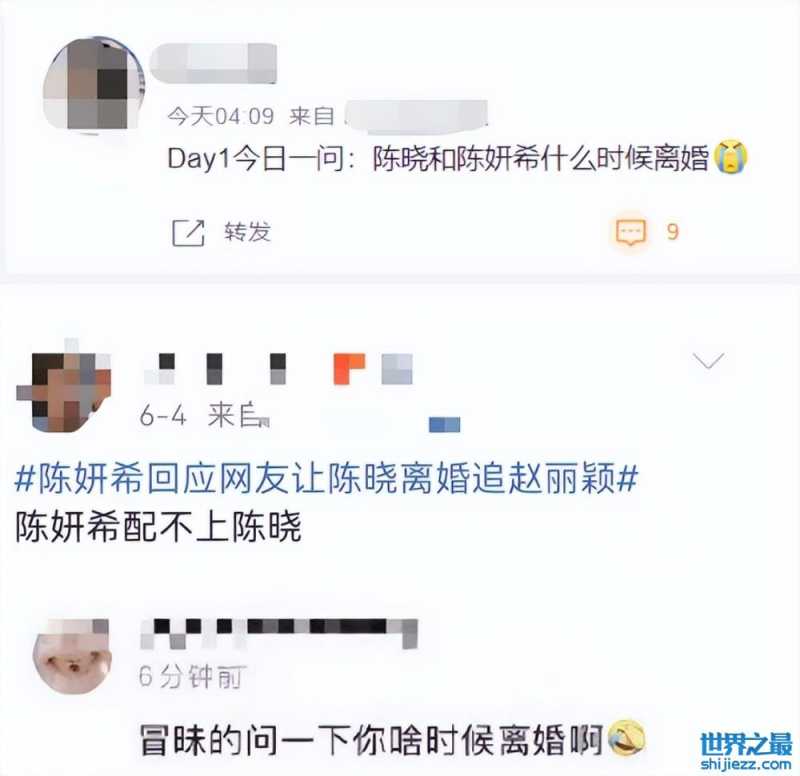Image resolution: width=800 pixels, height=776 pixels.
Task: Click the repost share icon beside 转发
Action: [x=188, y=233]
